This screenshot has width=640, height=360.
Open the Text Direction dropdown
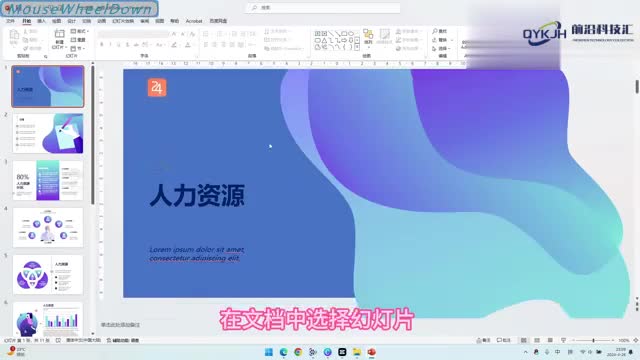[x=277, y=31]
